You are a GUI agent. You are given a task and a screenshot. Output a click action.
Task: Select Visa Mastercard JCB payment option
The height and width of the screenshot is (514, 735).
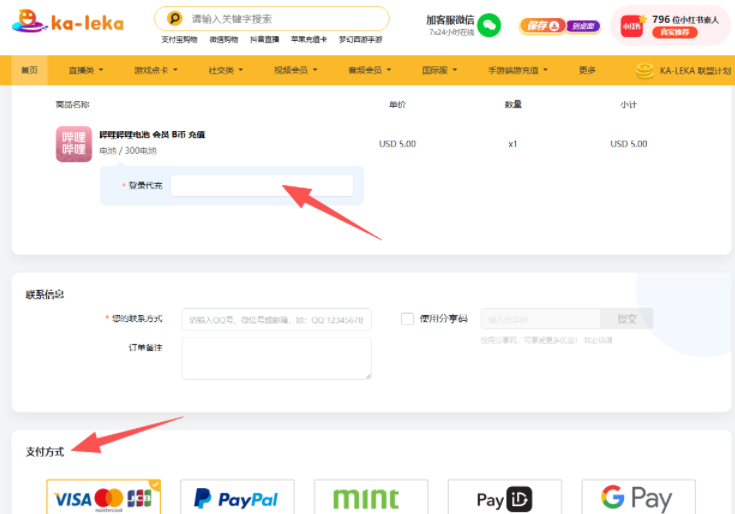103,497
